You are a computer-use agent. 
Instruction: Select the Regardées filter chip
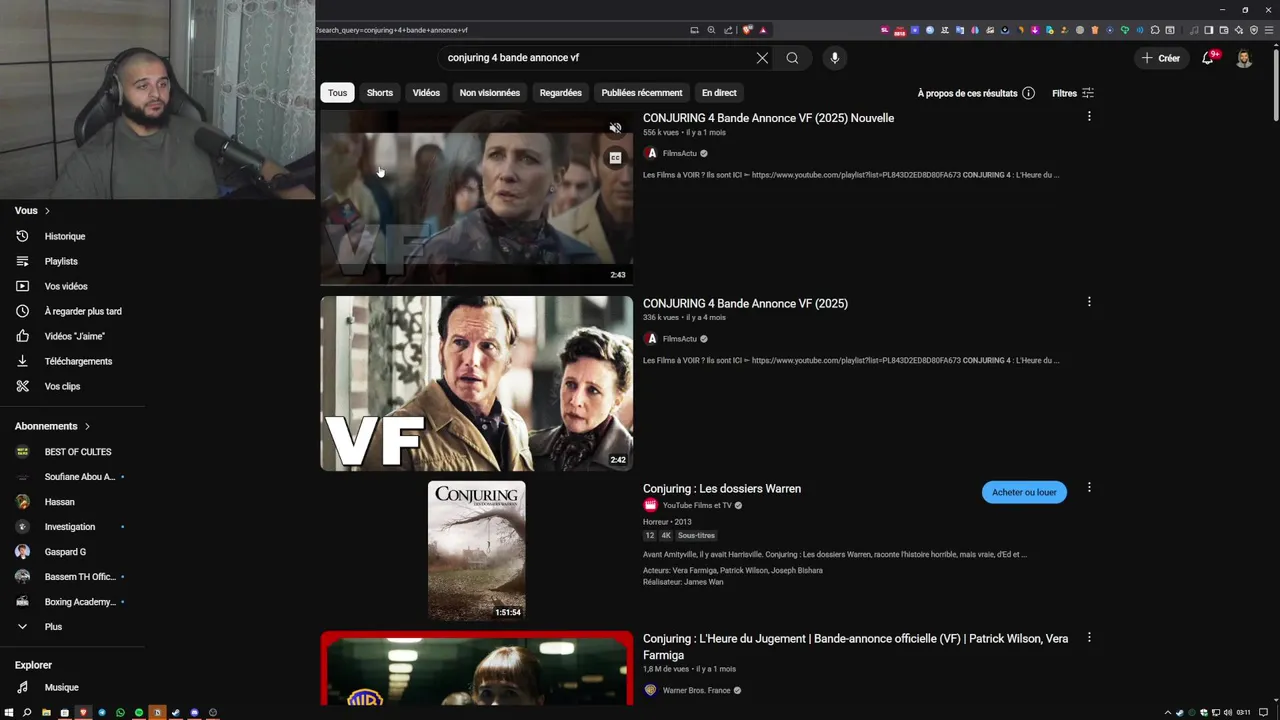(561, 93)
